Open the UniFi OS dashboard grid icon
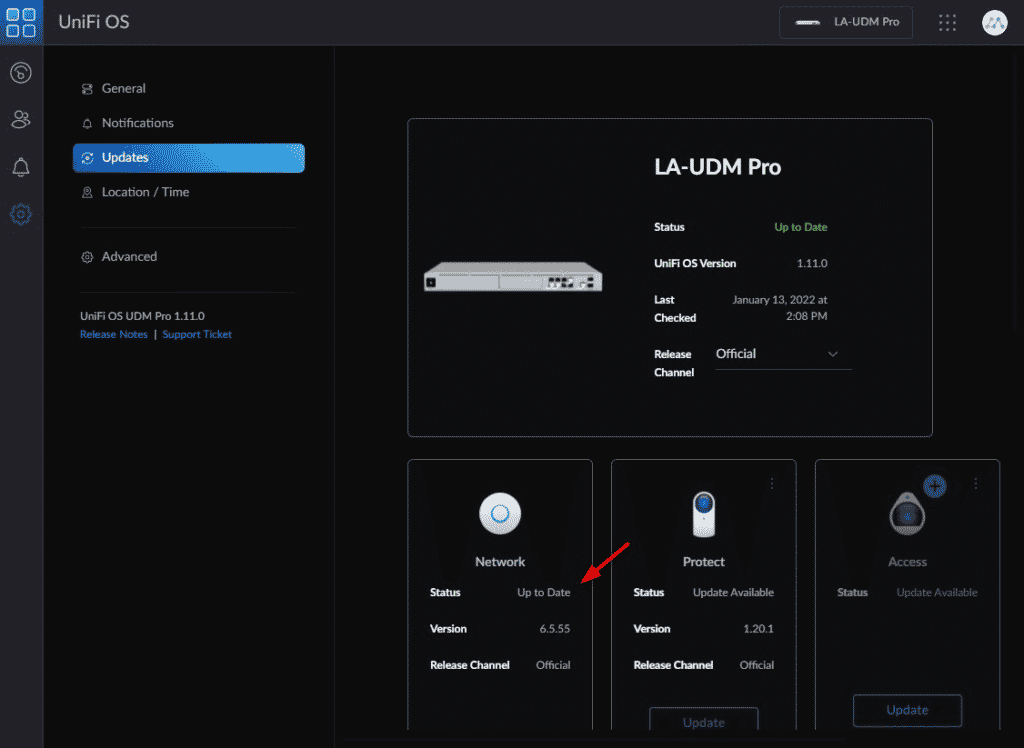 (21, 22)
